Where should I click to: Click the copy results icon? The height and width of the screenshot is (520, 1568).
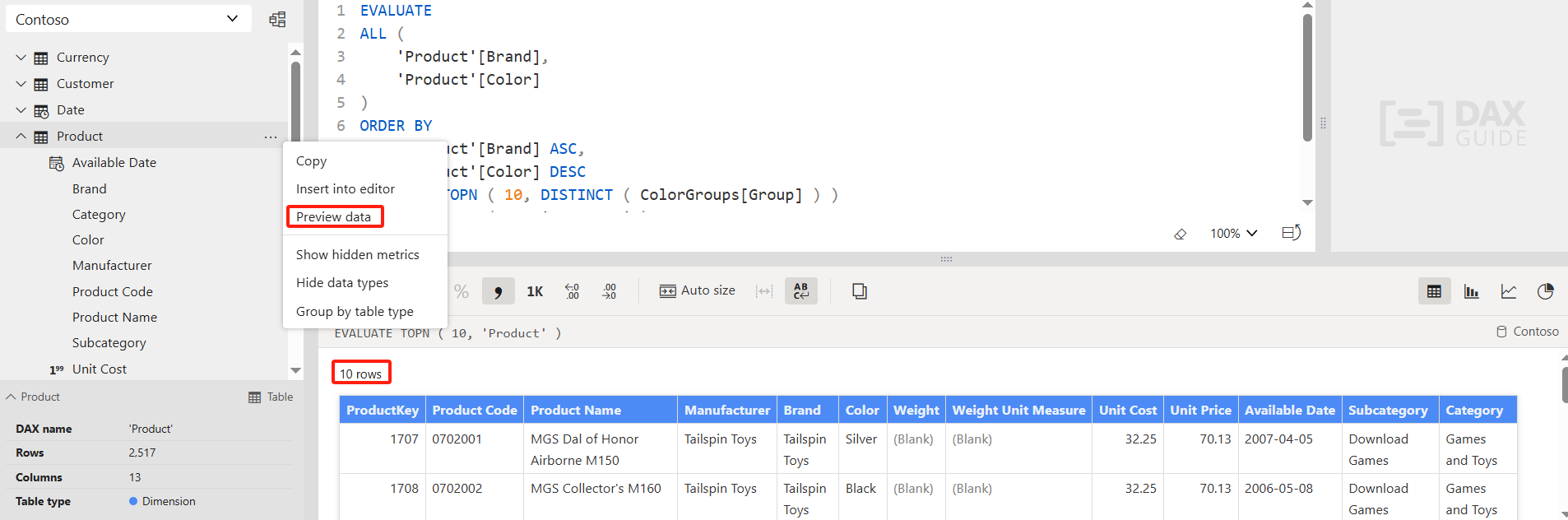[x=860, y=291]
